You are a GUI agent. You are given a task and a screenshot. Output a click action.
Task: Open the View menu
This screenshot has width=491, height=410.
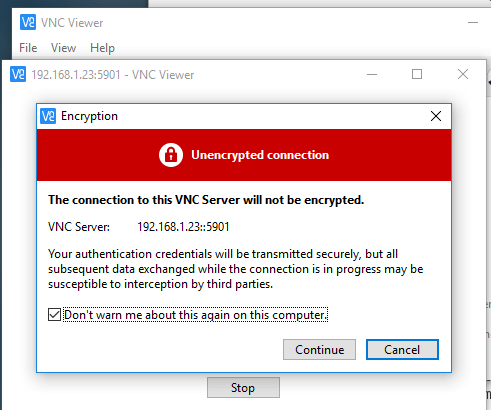click(63, 48)
